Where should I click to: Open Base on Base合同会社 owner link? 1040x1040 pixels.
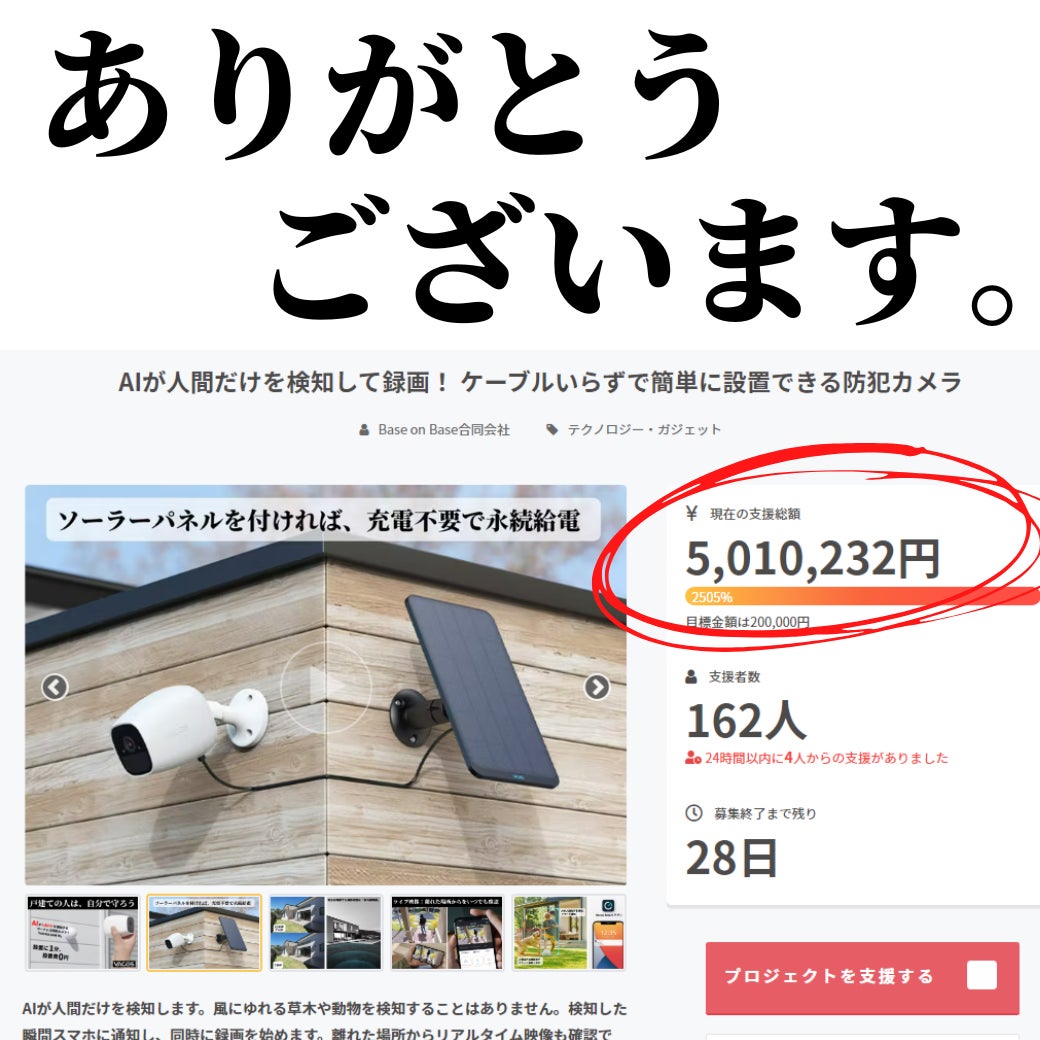(444, 430)
